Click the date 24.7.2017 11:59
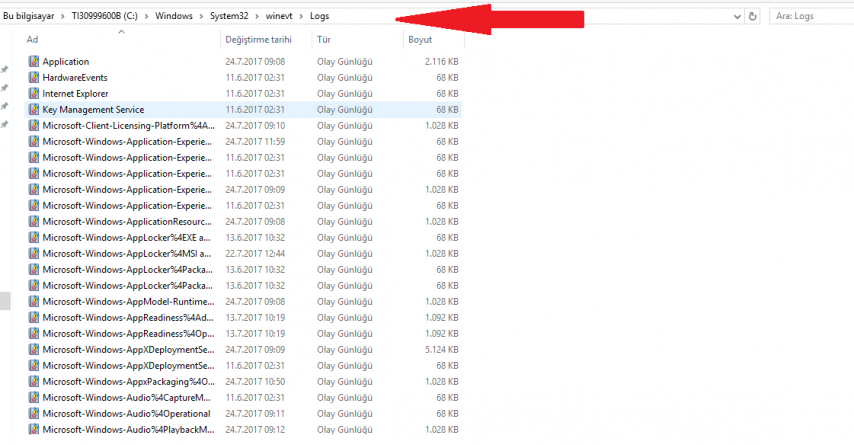This screenshot has width=854, height=445. coord(255,142)
